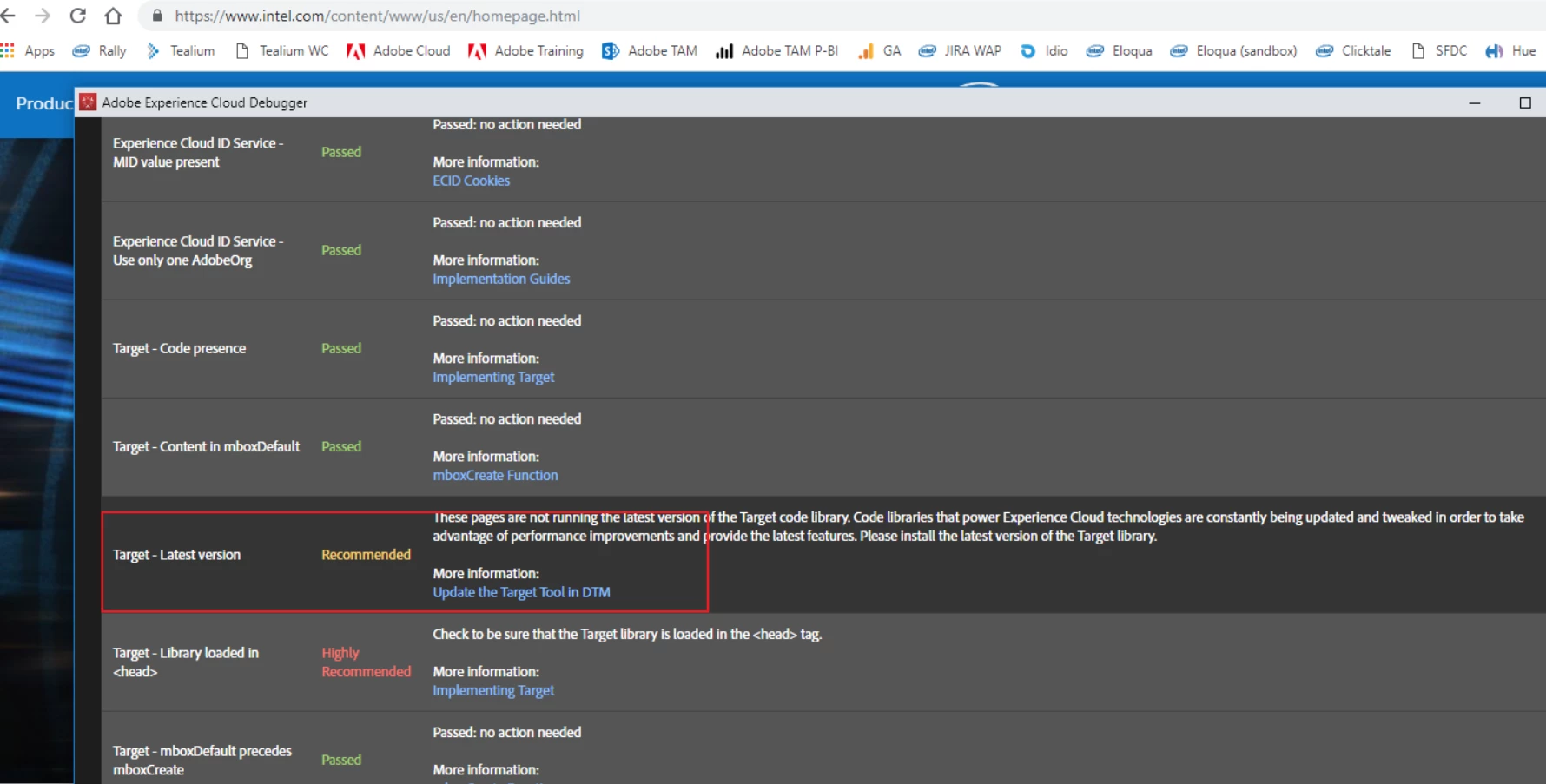Click Passed status for mboxDefault precedes mboxCreate
The width and height of the screenshot is (1546, 784).
[341, 760]
